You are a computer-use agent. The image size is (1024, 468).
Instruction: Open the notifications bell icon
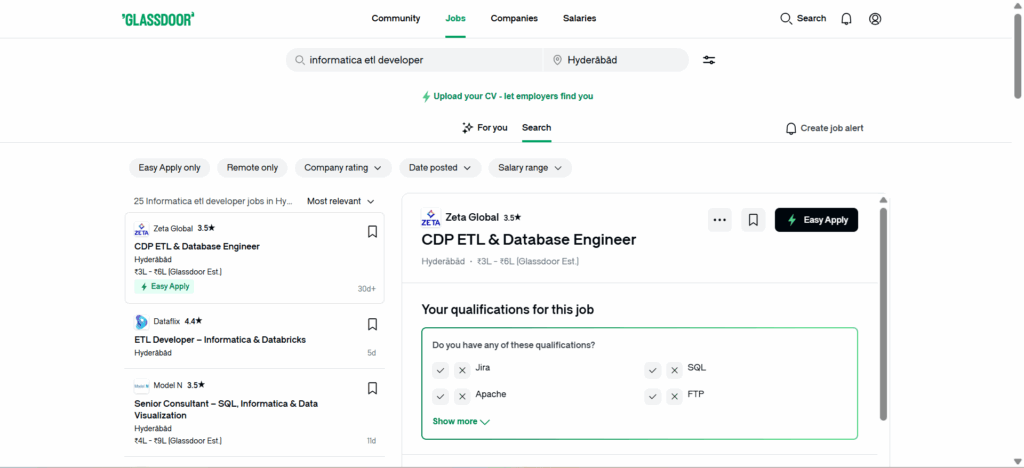pyautogui.click(x=846, y=19)
